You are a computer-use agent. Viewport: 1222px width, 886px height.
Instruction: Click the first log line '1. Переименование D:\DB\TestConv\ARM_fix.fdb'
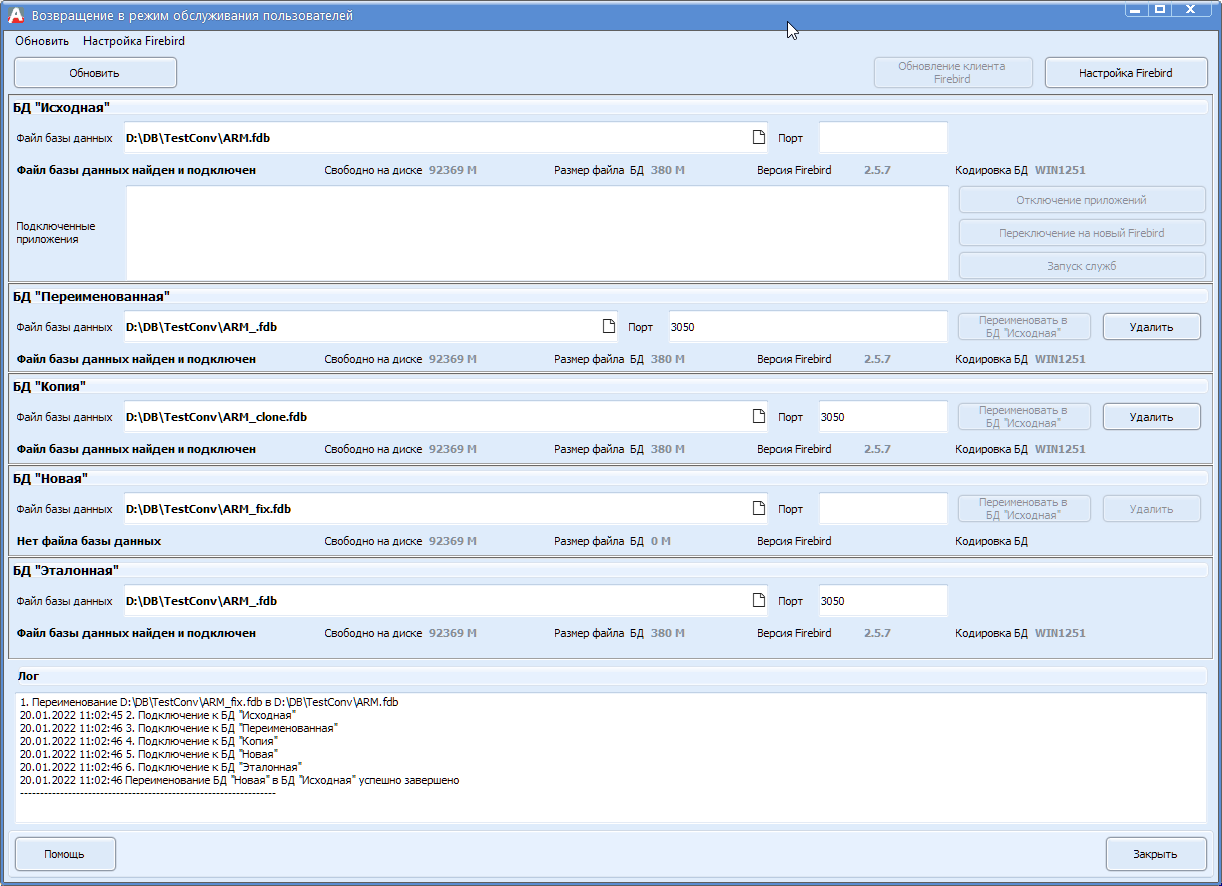209,702
